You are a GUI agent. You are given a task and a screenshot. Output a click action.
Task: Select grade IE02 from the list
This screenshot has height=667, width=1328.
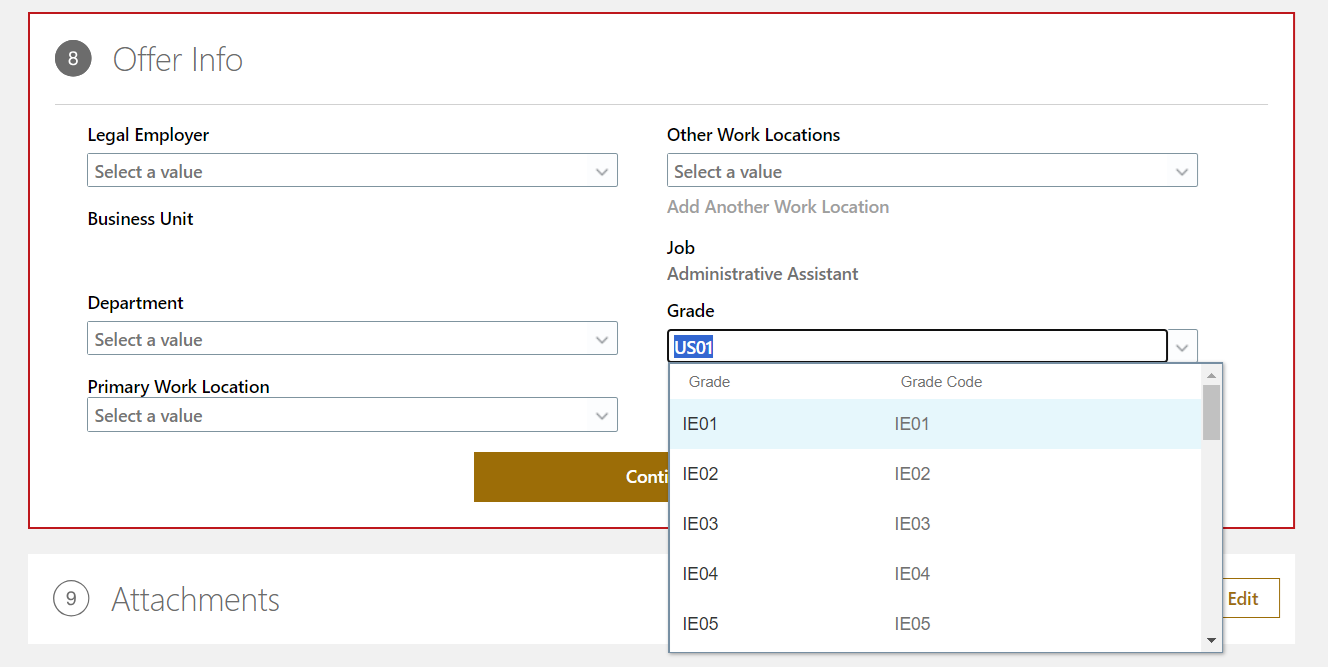click(935, 474)
